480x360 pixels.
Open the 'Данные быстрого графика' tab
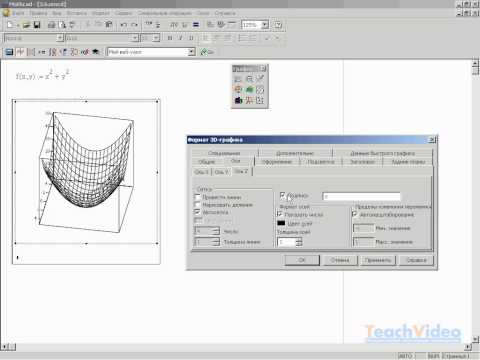[x=382, y=153]
